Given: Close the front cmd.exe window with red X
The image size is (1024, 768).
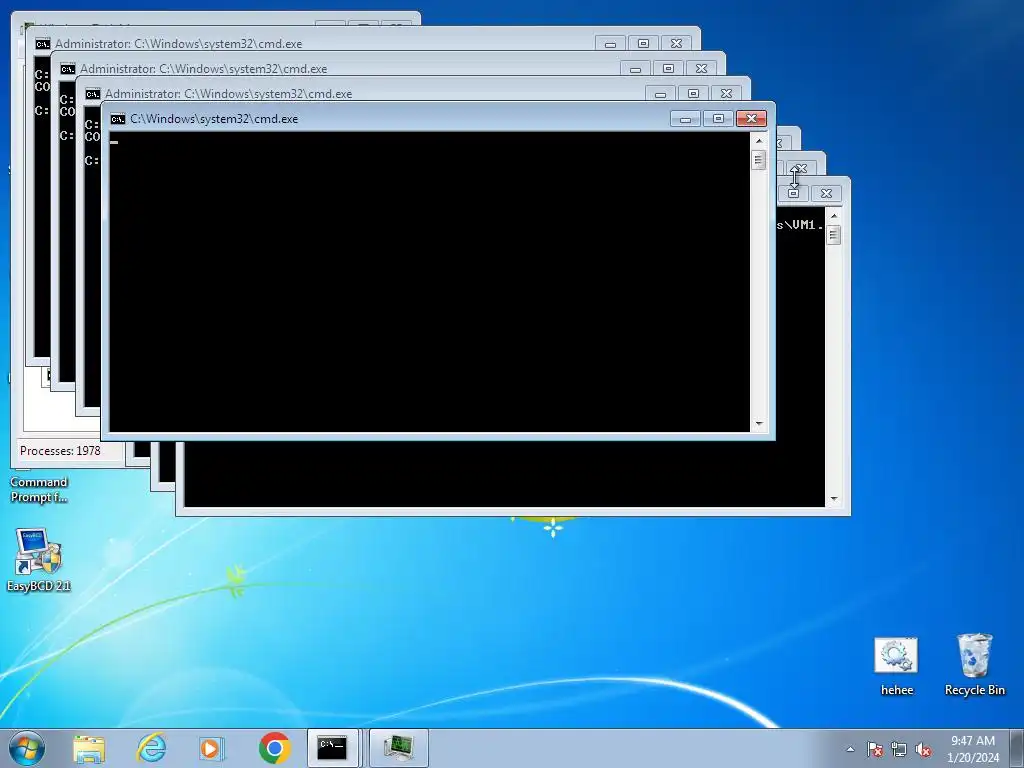Looking at the screenshot, I should [x=751, y=118].
